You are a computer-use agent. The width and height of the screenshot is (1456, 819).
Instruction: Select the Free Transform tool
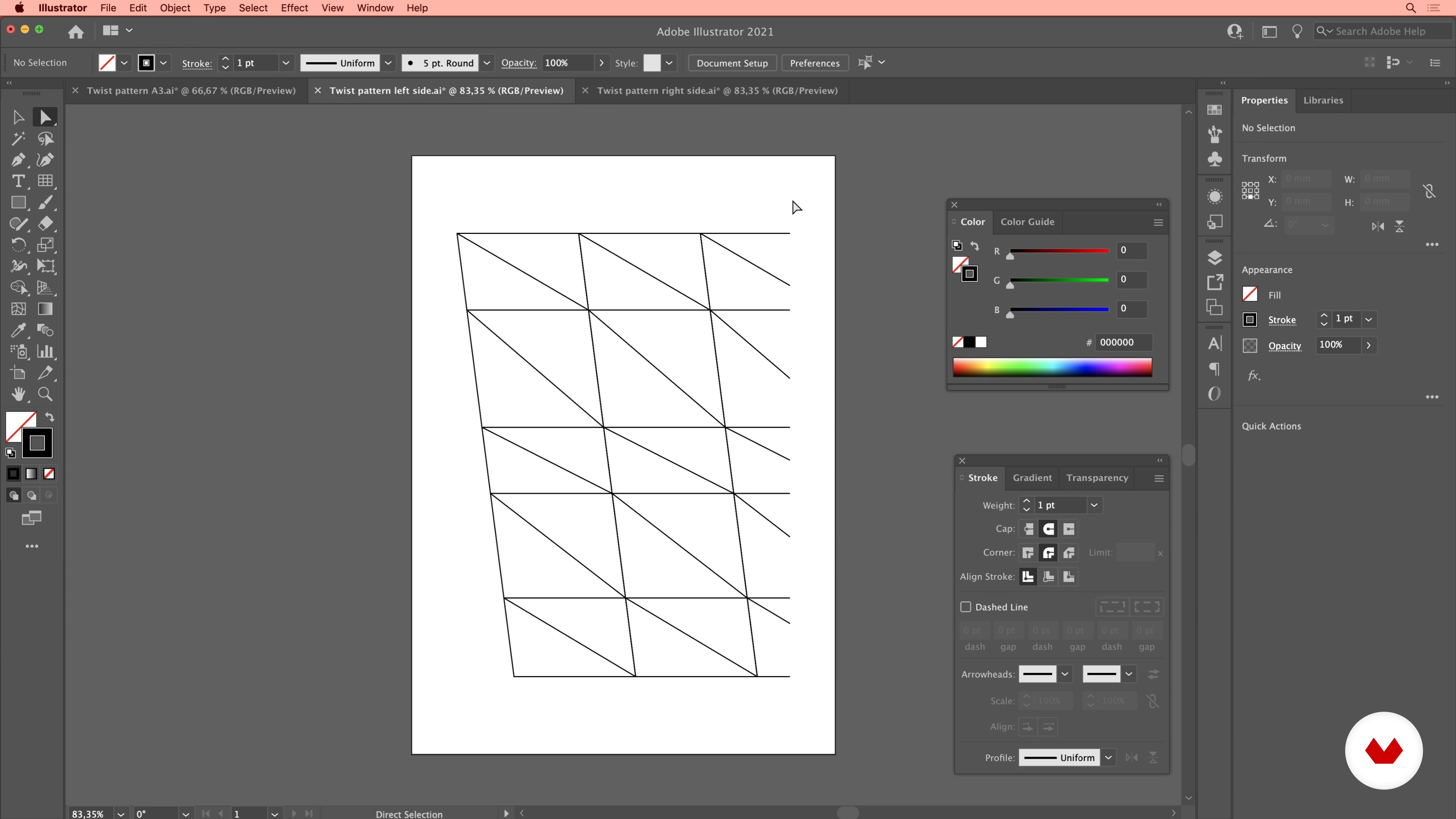tap(45, 266)
